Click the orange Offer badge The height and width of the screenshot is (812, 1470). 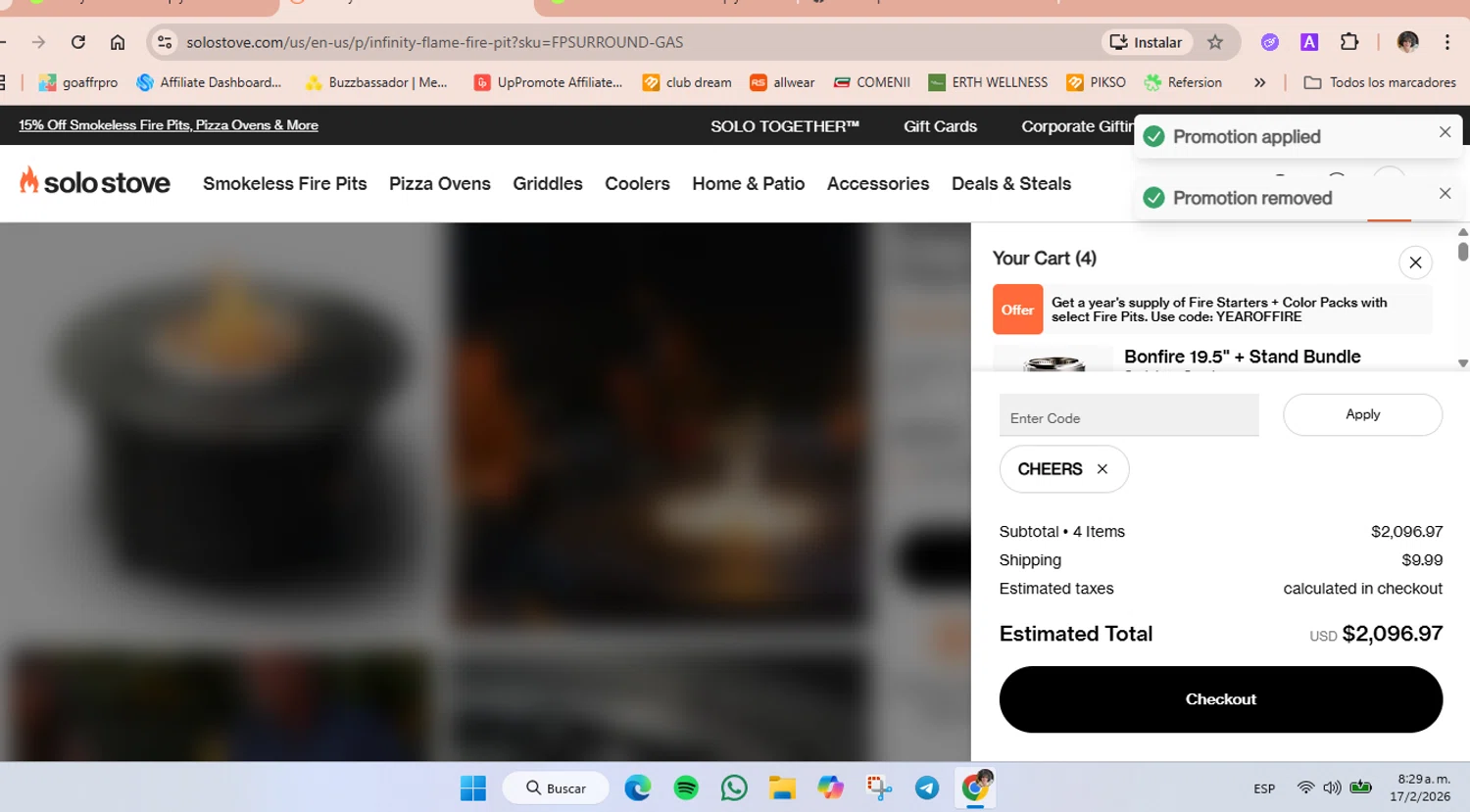click(1017, 310)
